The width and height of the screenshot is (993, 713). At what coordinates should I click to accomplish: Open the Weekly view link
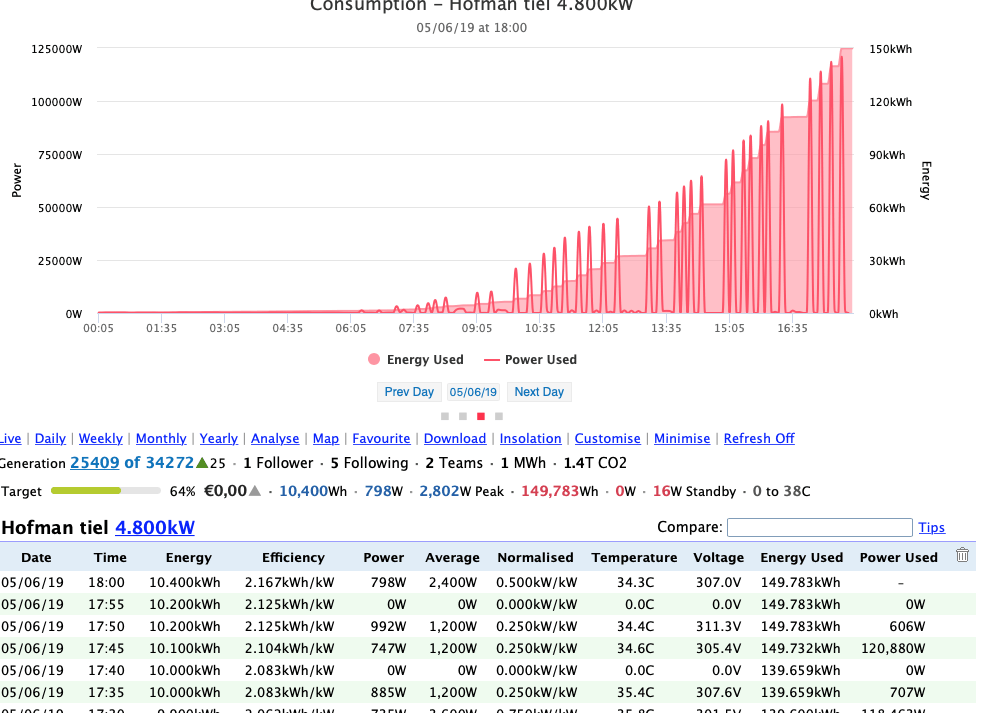tap(101, 438)
